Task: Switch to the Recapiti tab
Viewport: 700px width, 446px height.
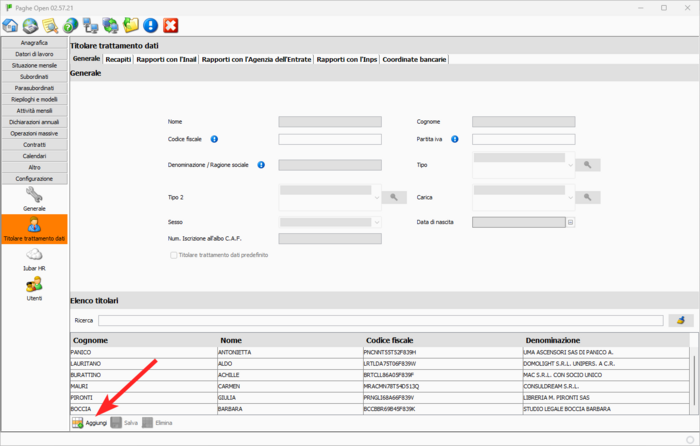Action: click(x=118, y=59)
